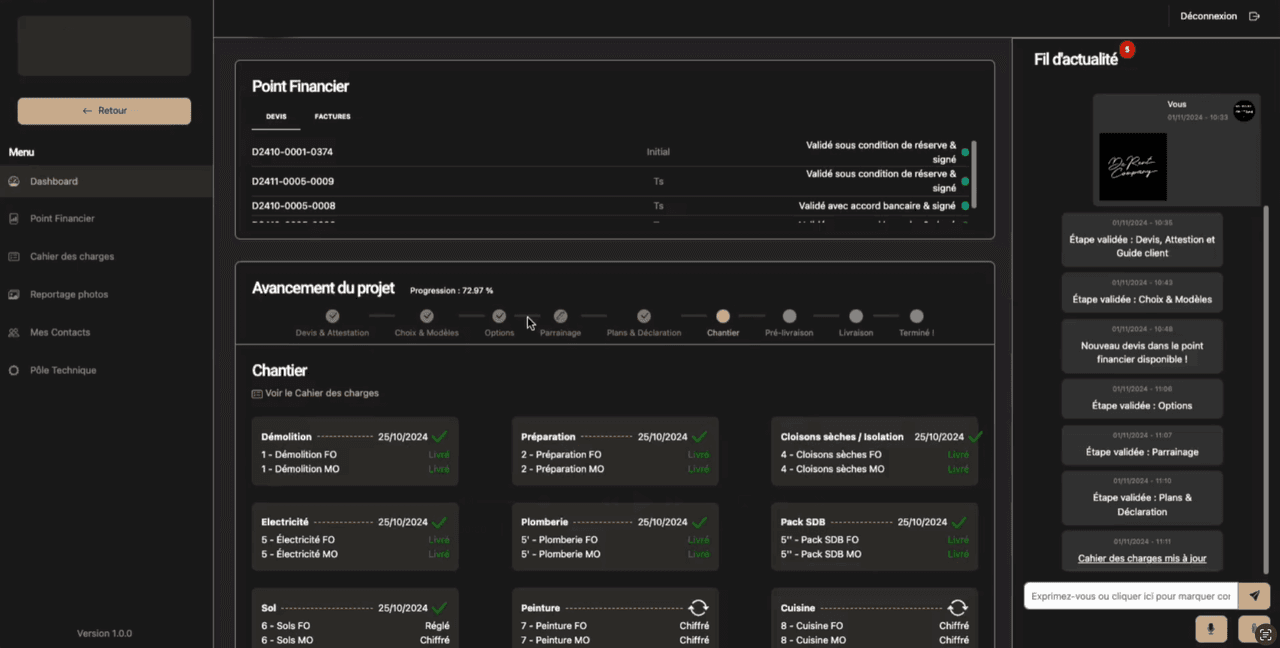Image resolution: width=1280 pixels, height=648 pixels.
Task: Open the Voir le Cahier des charges link
Action: click(321, 393)
